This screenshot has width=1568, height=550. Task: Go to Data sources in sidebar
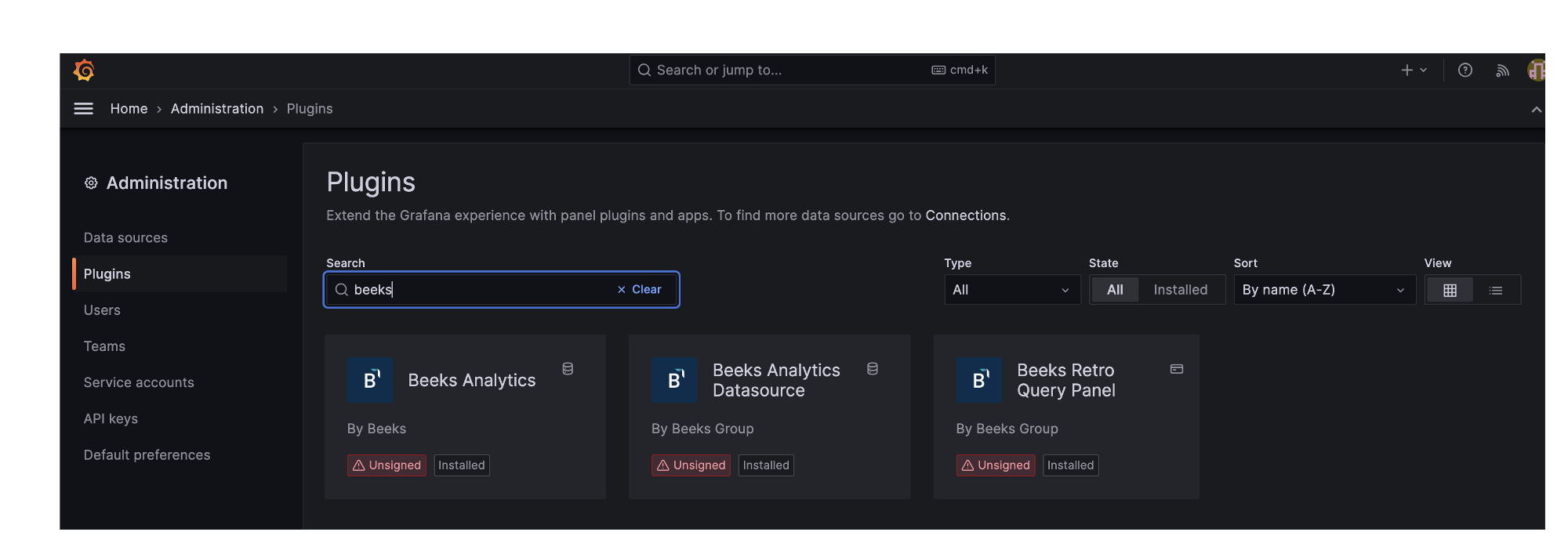coord(125,237)
